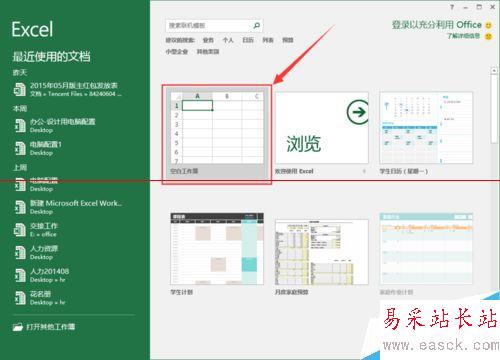
Task: Click the template list scrollbar thumb
Action: (x=494, y=109)
